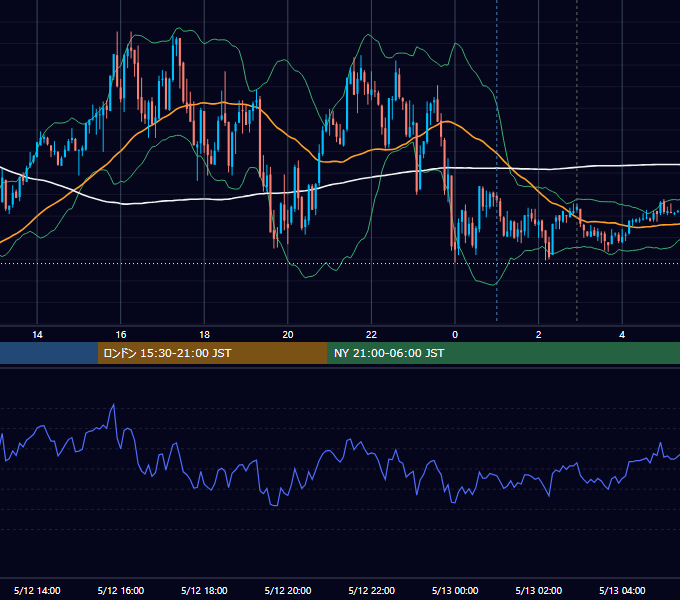Screen dimensions: 680x600
Task: Click the time axis label 0
Action: tap(455, 335)
